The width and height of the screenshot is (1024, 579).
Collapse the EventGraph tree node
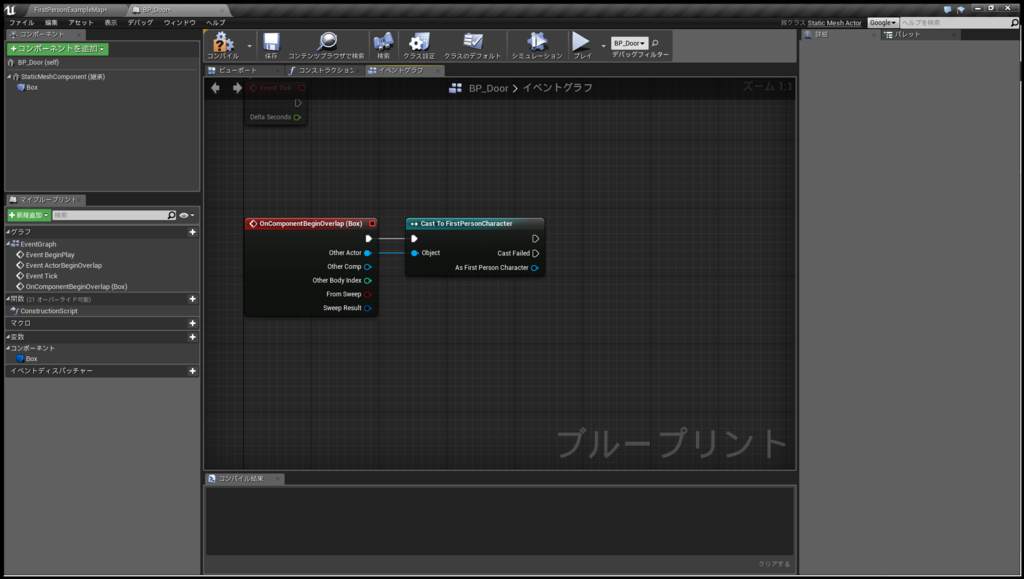[8, 243]
